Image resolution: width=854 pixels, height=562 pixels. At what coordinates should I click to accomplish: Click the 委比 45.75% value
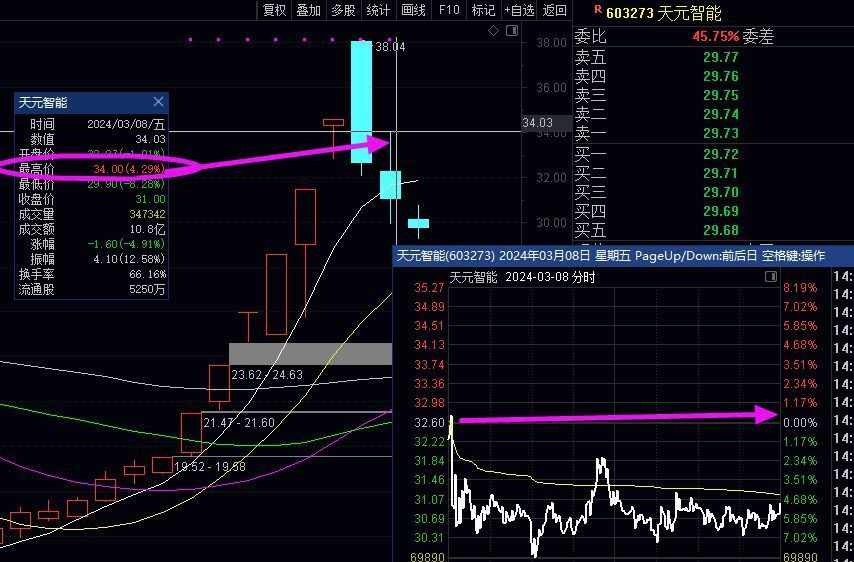pyautogui.click(x=716, y=37)
